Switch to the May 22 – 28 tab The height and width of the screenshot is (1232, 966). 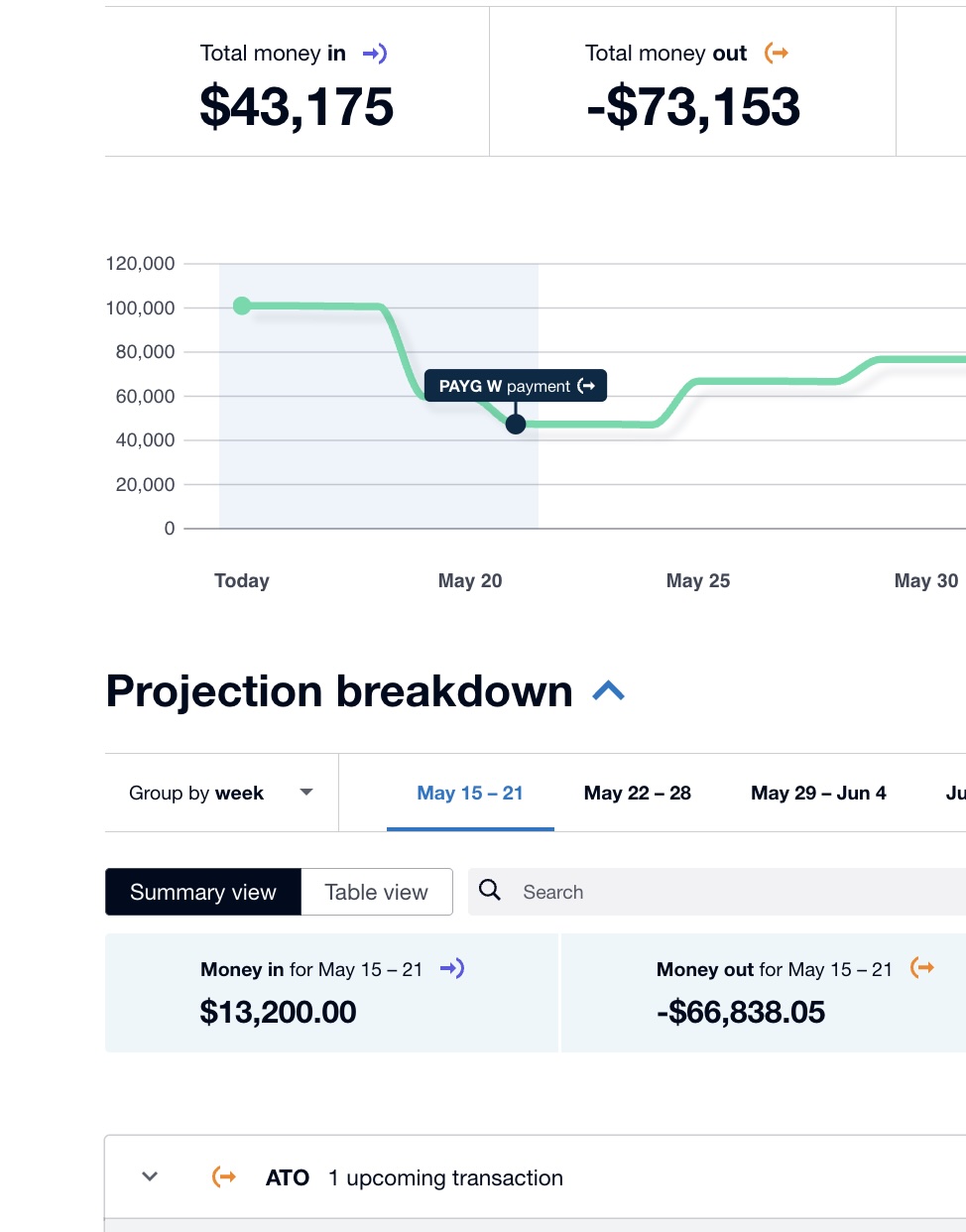(638, 793)
